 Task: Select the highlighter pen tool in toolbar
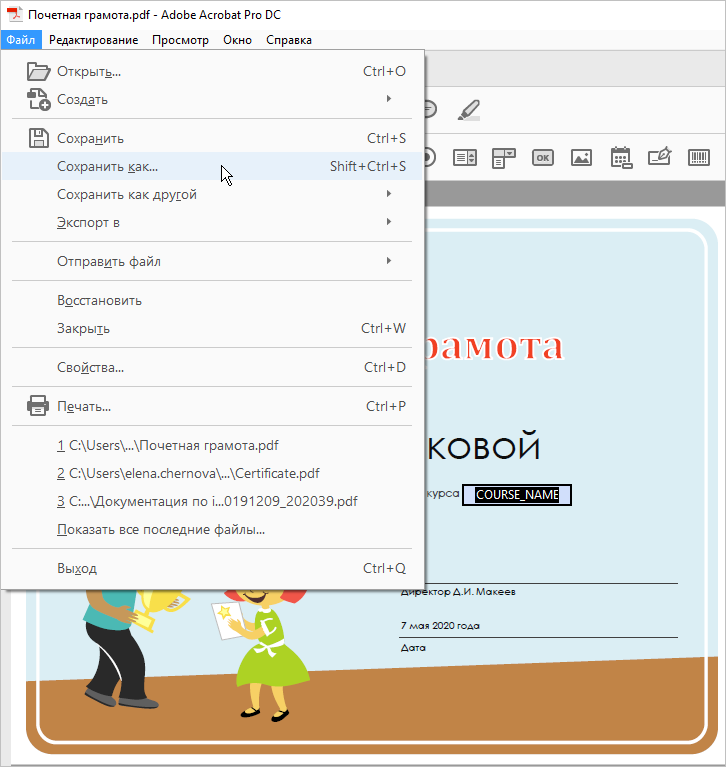pos(469,110)
